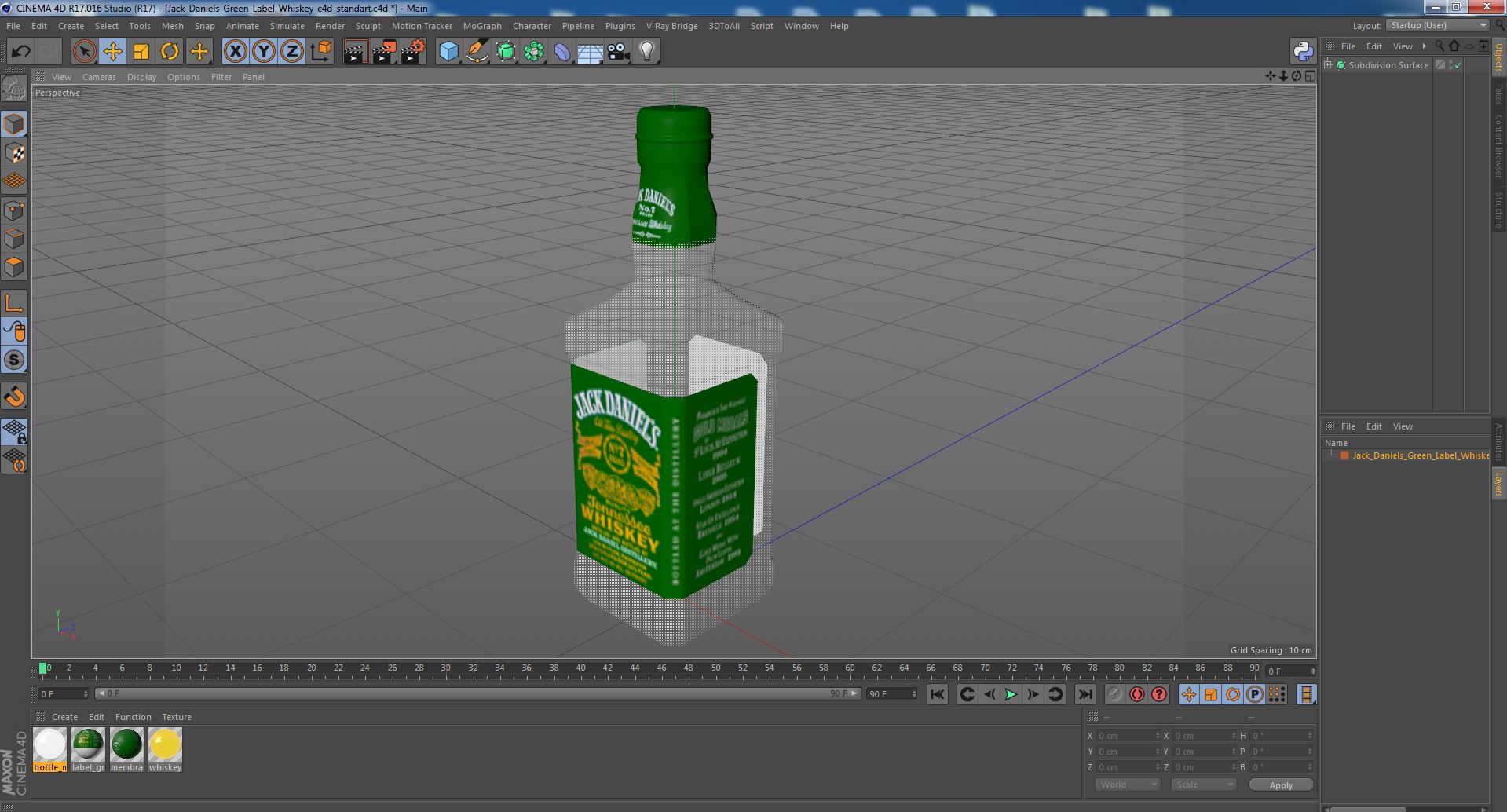Click the Python script icon

[x=1303, y=52]
